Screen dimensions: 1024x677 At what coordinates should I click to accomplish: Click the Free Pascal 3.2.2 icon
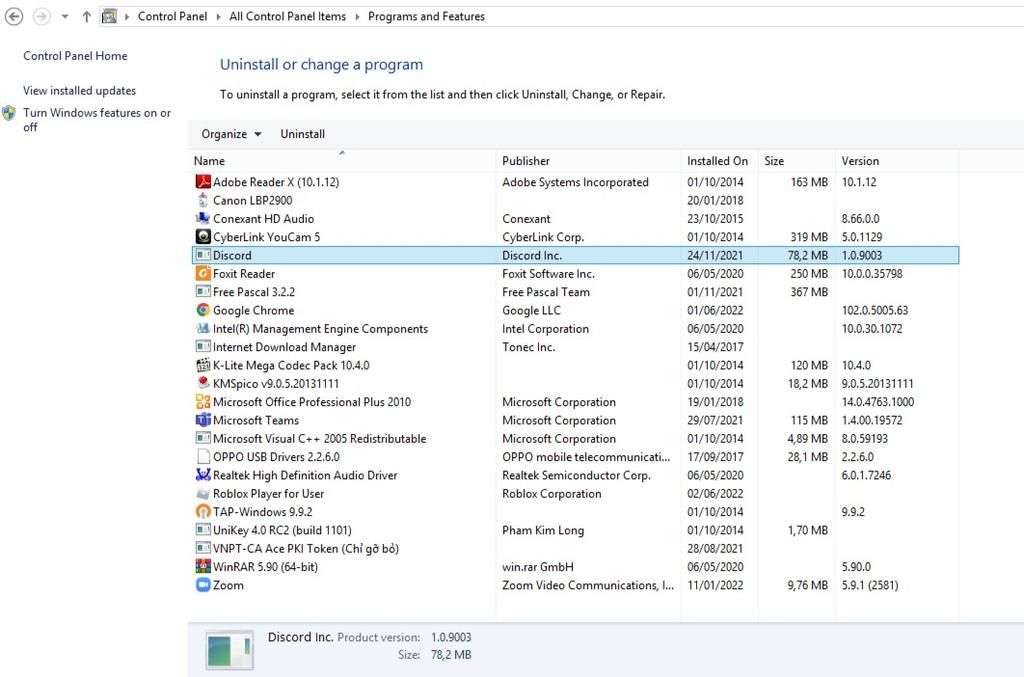[x=203, y=291]
